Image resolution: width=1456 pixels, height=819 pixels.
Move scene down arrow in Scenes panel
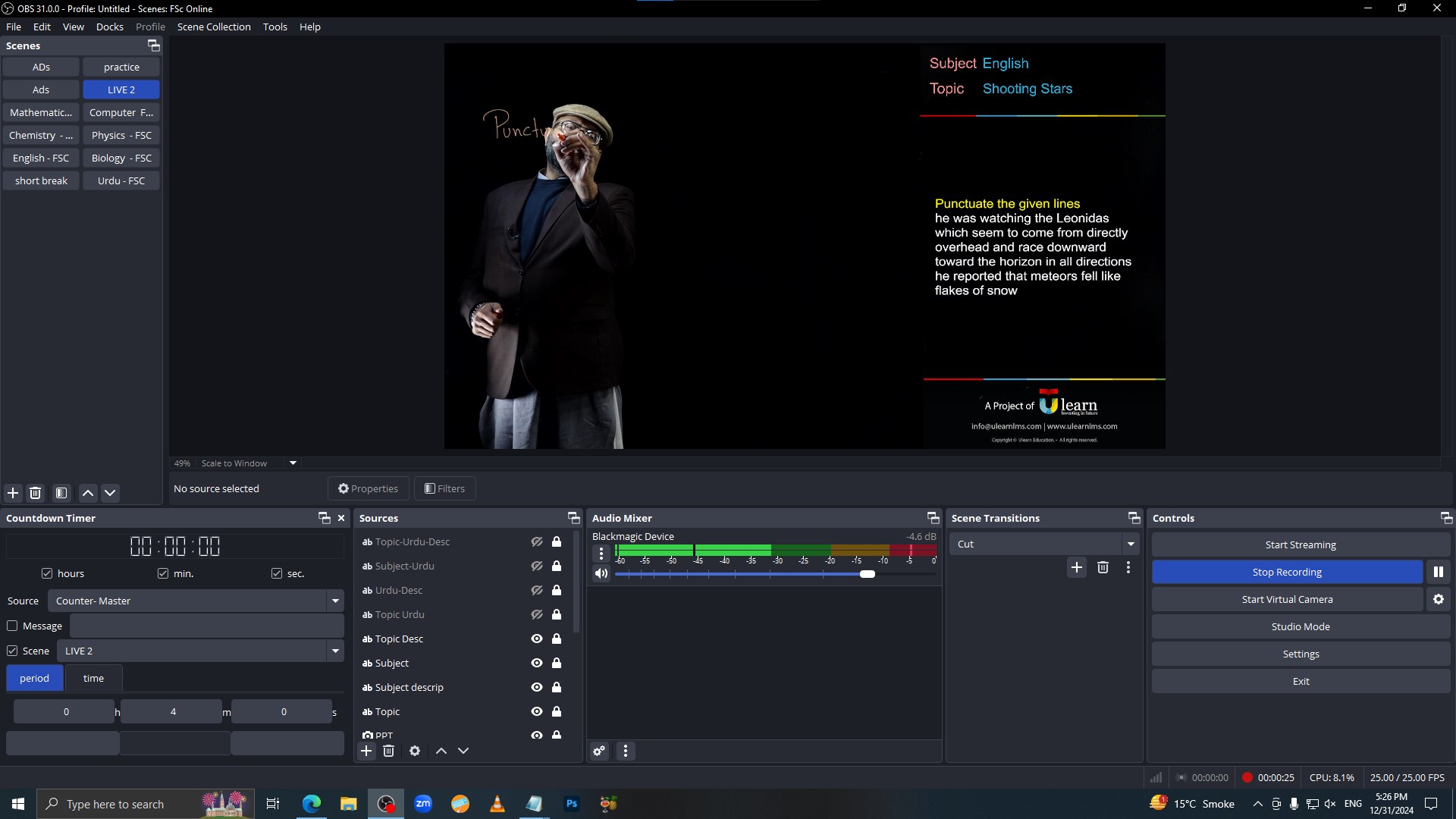110,493
